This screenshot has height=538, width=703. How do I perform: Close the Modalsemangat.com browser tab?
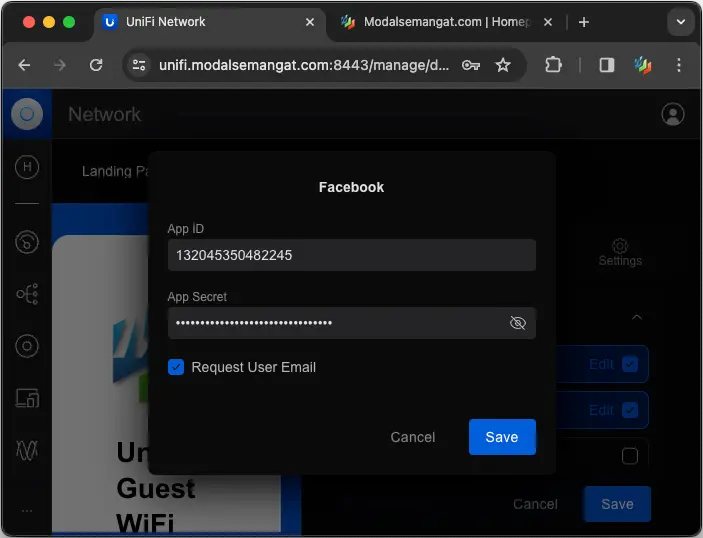tap(548, 22)
